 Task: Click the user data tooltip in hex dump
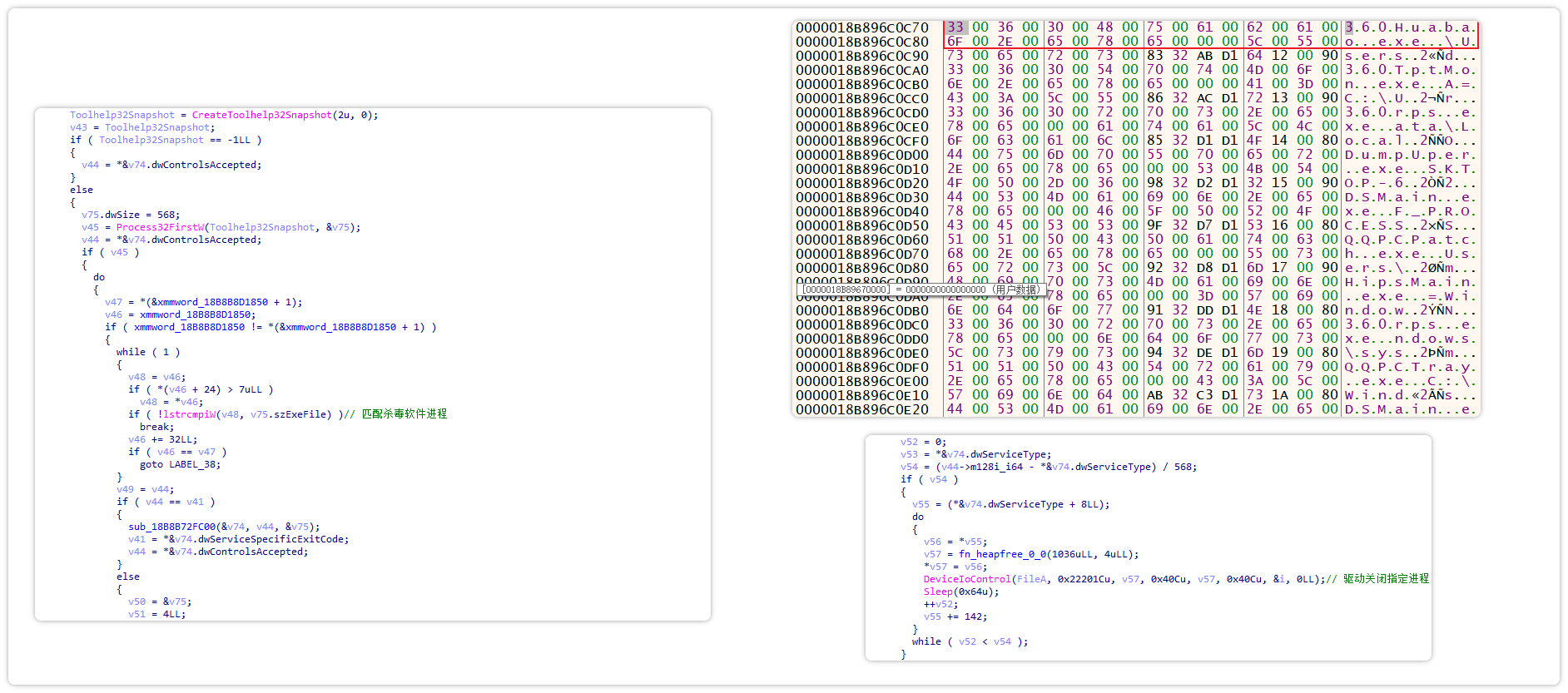(920, 290)
